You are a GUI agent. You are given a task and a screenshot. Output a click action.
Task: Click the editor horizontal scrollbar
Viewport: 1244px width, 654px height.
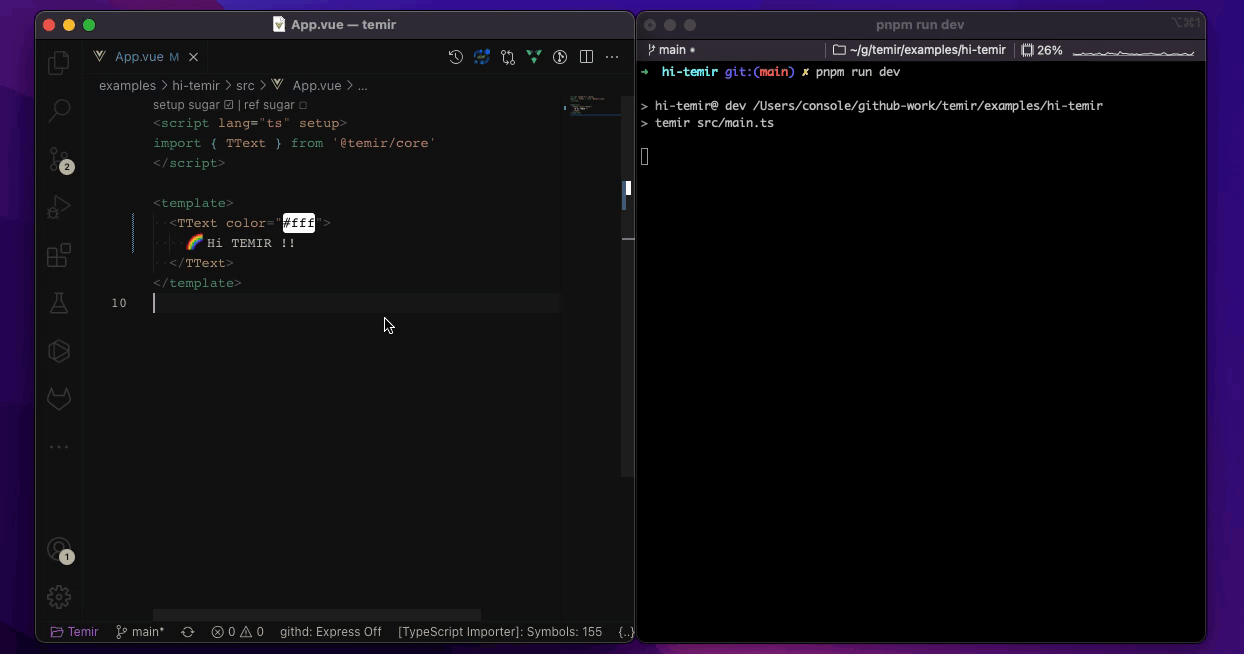[x=317, y=615]
